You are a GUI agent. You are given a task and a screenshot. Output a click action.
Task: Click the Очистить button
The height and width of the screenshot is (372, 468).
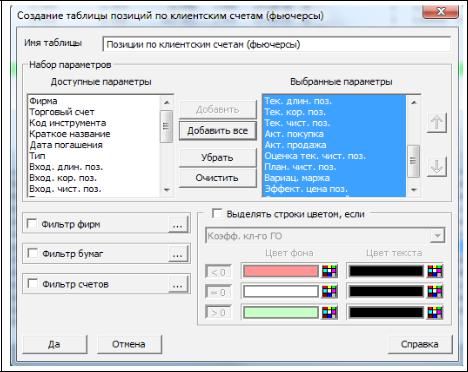pyautogui.click(x=218, y=178)
